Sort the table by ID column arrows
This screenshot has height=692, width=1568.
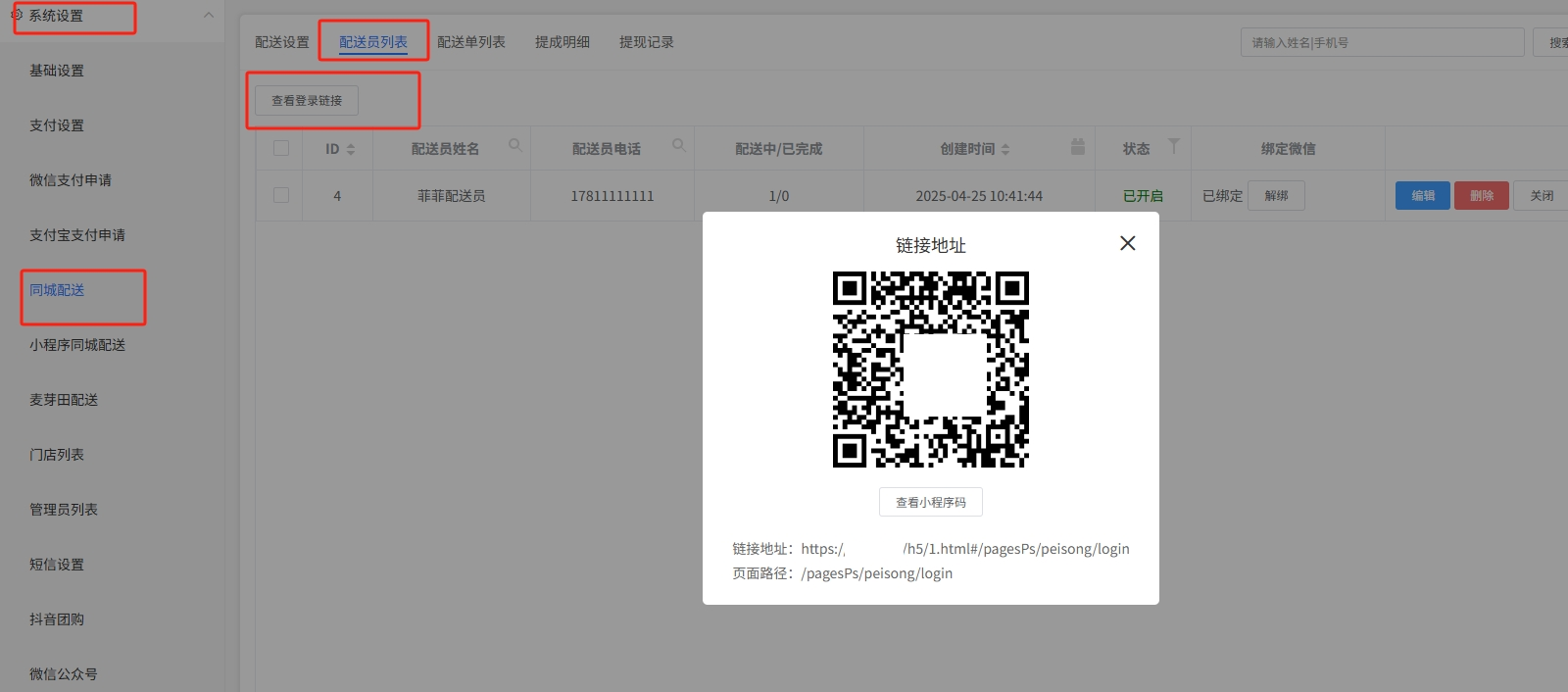(351, 149)
